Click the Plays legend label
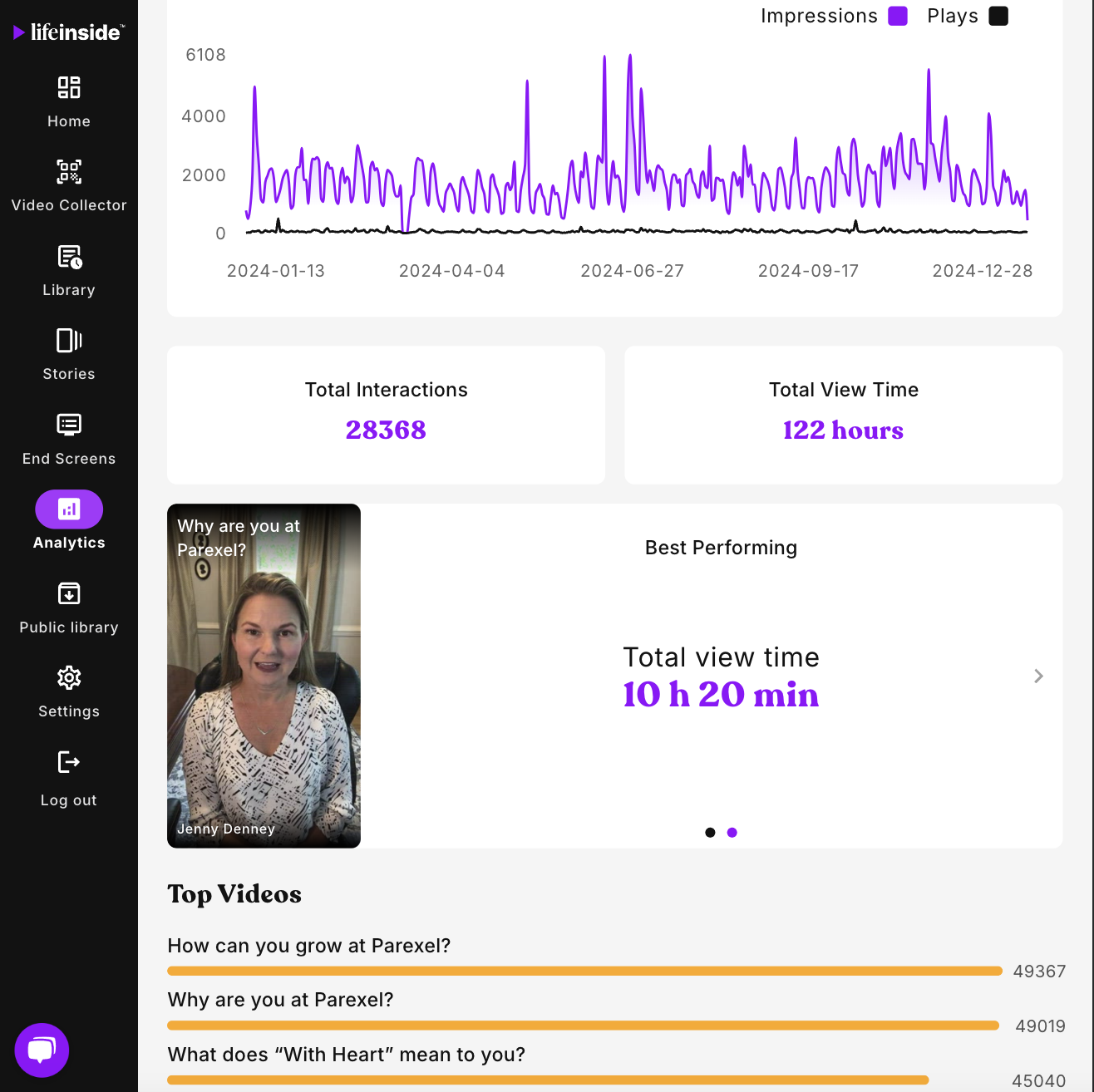Viewport: 1094px width, 1092px height. pyautogui.click(x=953, y=16)
